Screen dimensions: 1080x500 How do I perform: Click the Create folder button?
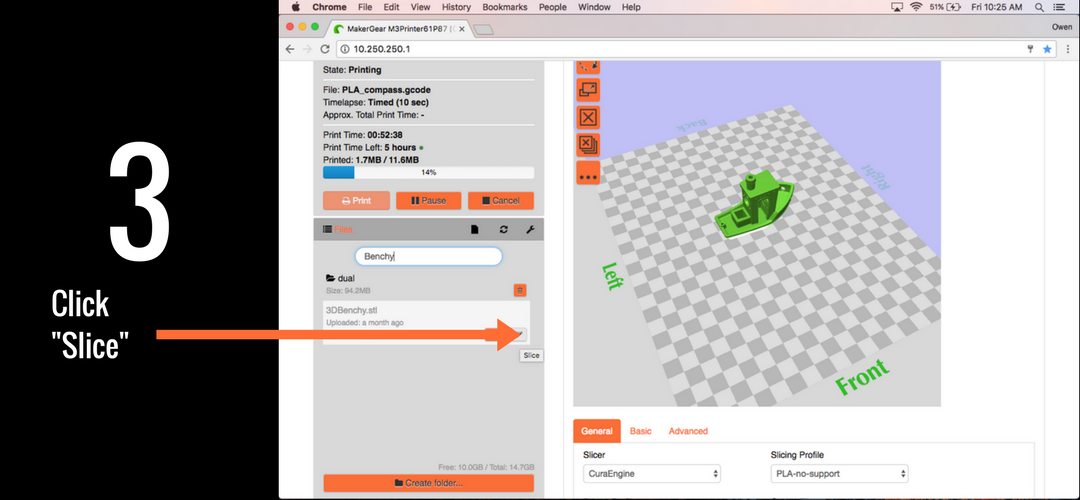(x=428, y=483)
